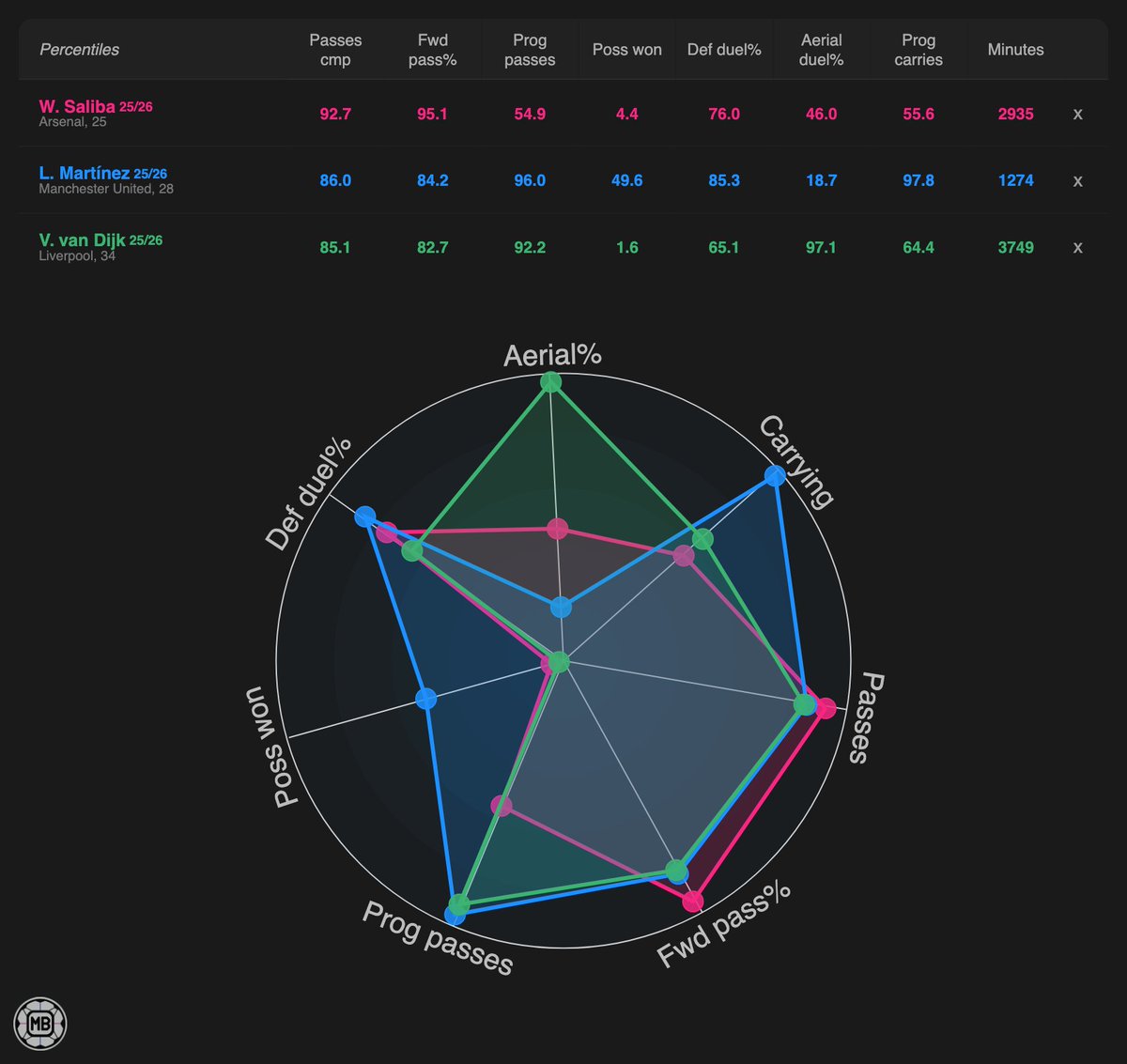1127x1064 pixels.
Task: Click the Fwd pass% column header
Action: 433,50
